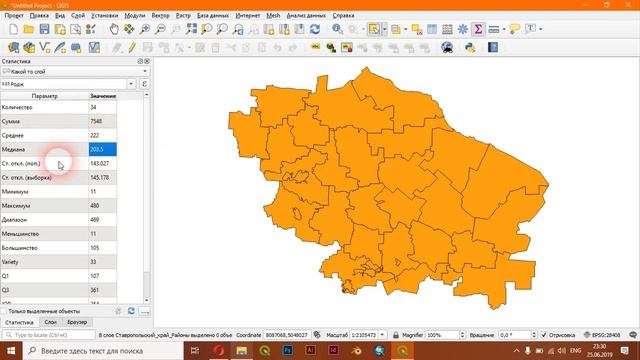Click the Coordinate input field
Viewport: 640px width, 360px height.
point(287,335)
